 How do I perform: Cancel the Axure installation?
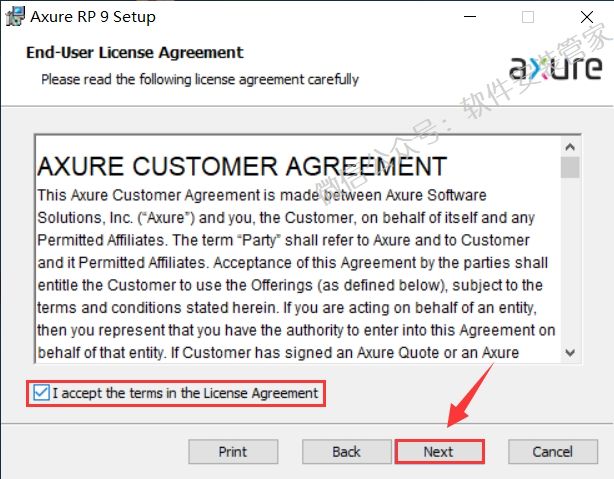(x=552, y=451)
